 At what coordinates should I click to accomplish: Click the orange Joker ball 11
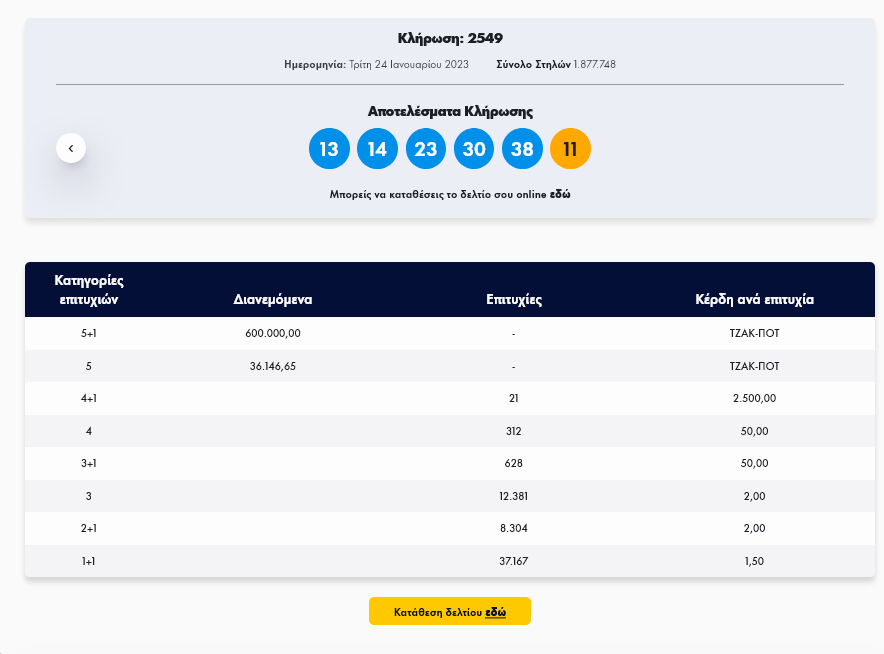(570, 149)
